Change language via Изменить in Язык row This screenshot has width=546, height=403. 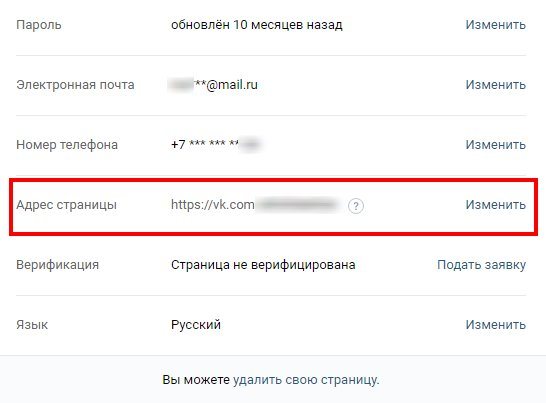point(496,325)
